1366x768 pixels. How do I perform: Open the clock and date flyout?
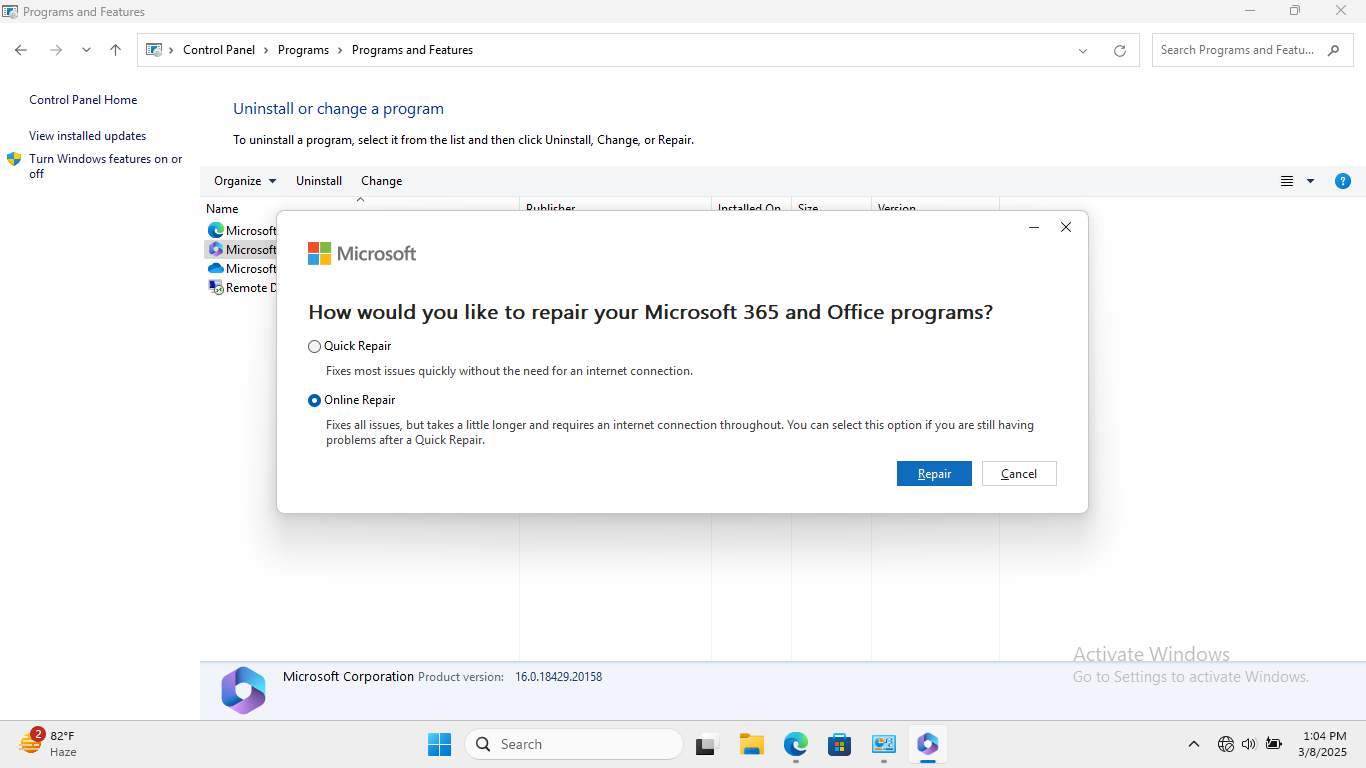click(1323, 744)
